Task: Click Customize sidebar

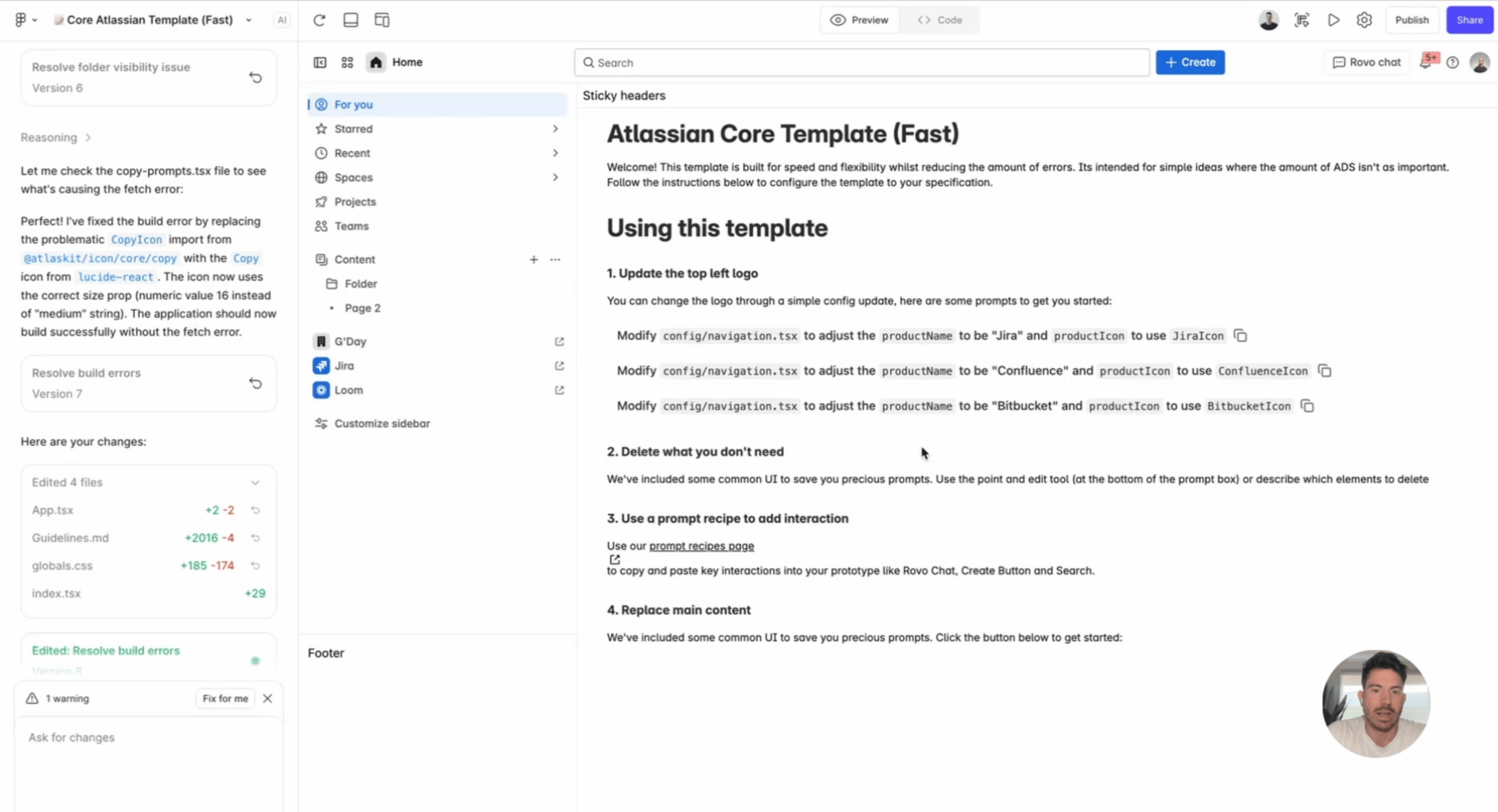Action: pos(382,424)
